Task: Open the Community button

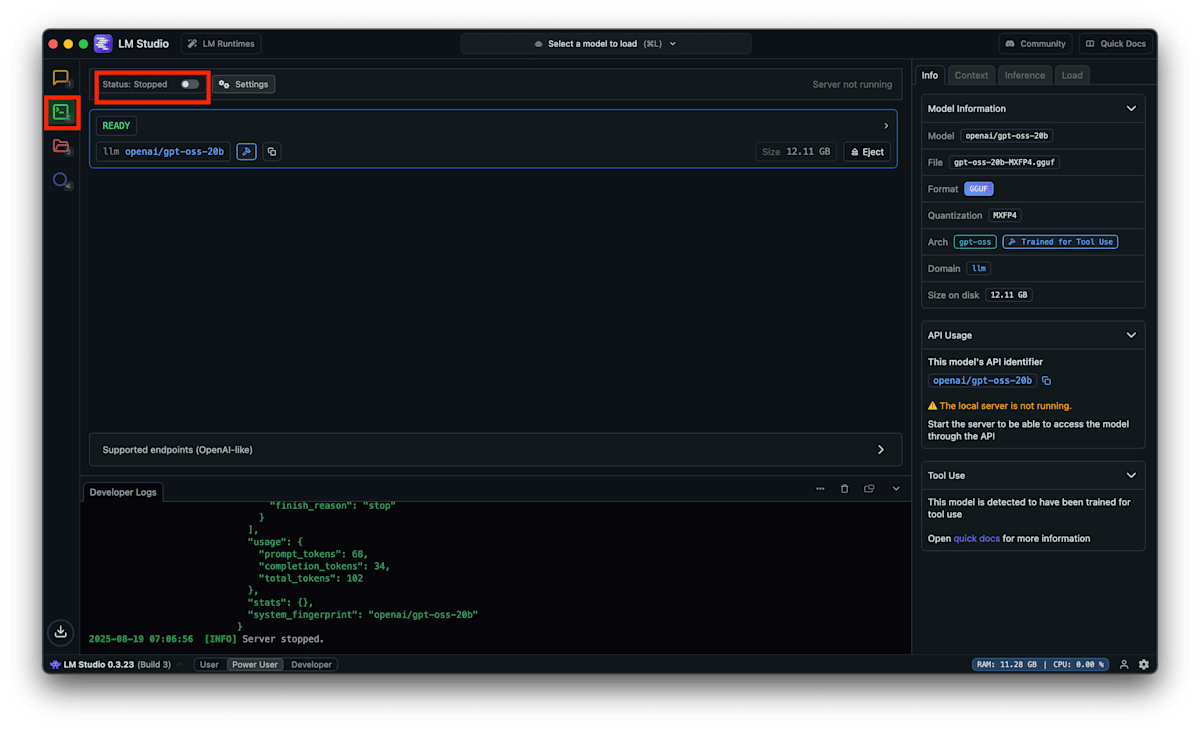Action: 1035,44
